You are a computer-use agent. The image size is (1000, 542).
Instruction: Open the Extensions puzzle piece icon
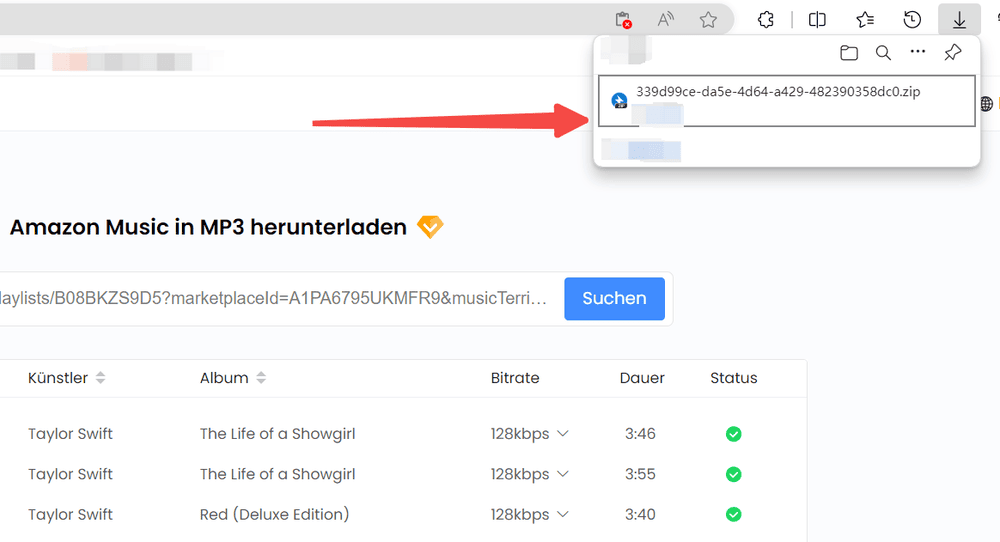click(766, 20)
